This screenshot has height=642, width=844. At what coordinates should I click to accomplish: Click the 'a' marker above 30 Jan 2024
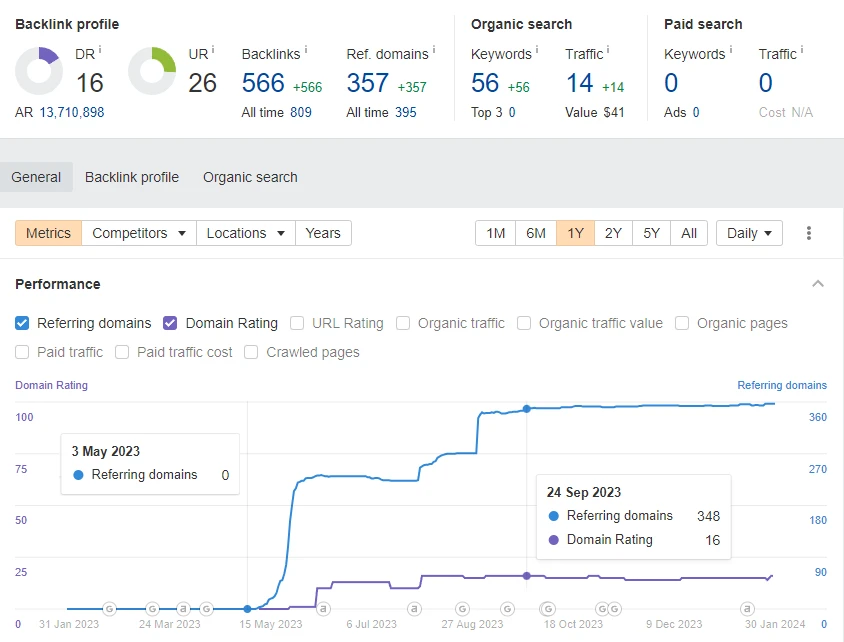(x=747, y=609)
